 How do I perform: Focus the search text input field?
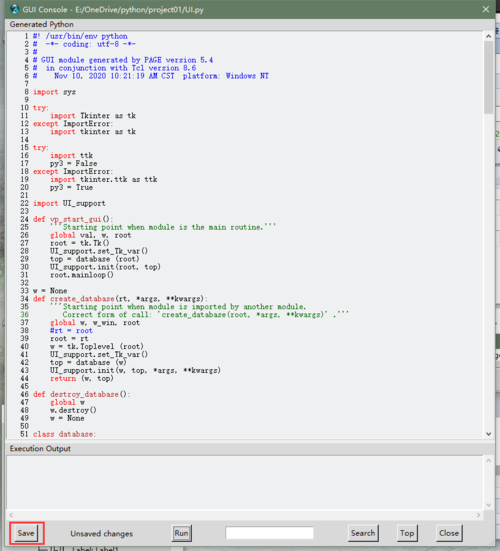(269, 533)
